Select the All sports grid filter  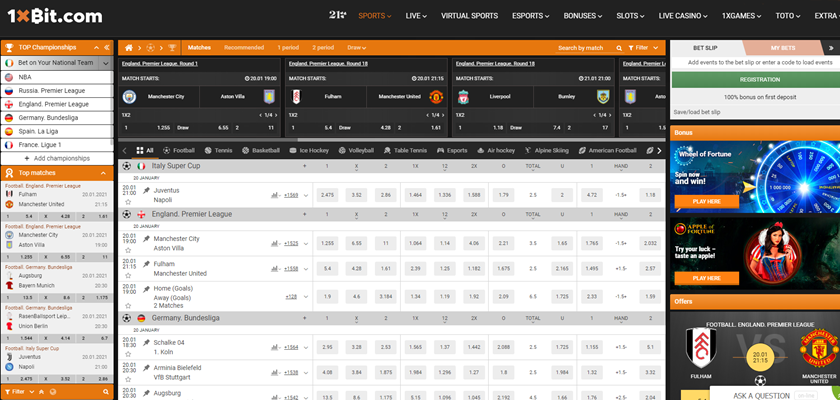(145, 150)
